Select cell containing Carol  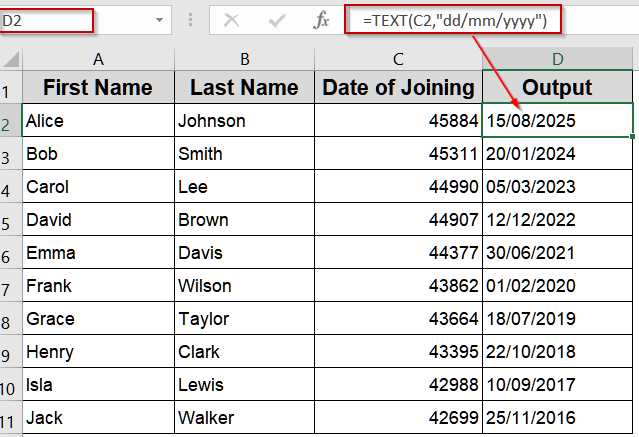[x=98, y=186]
